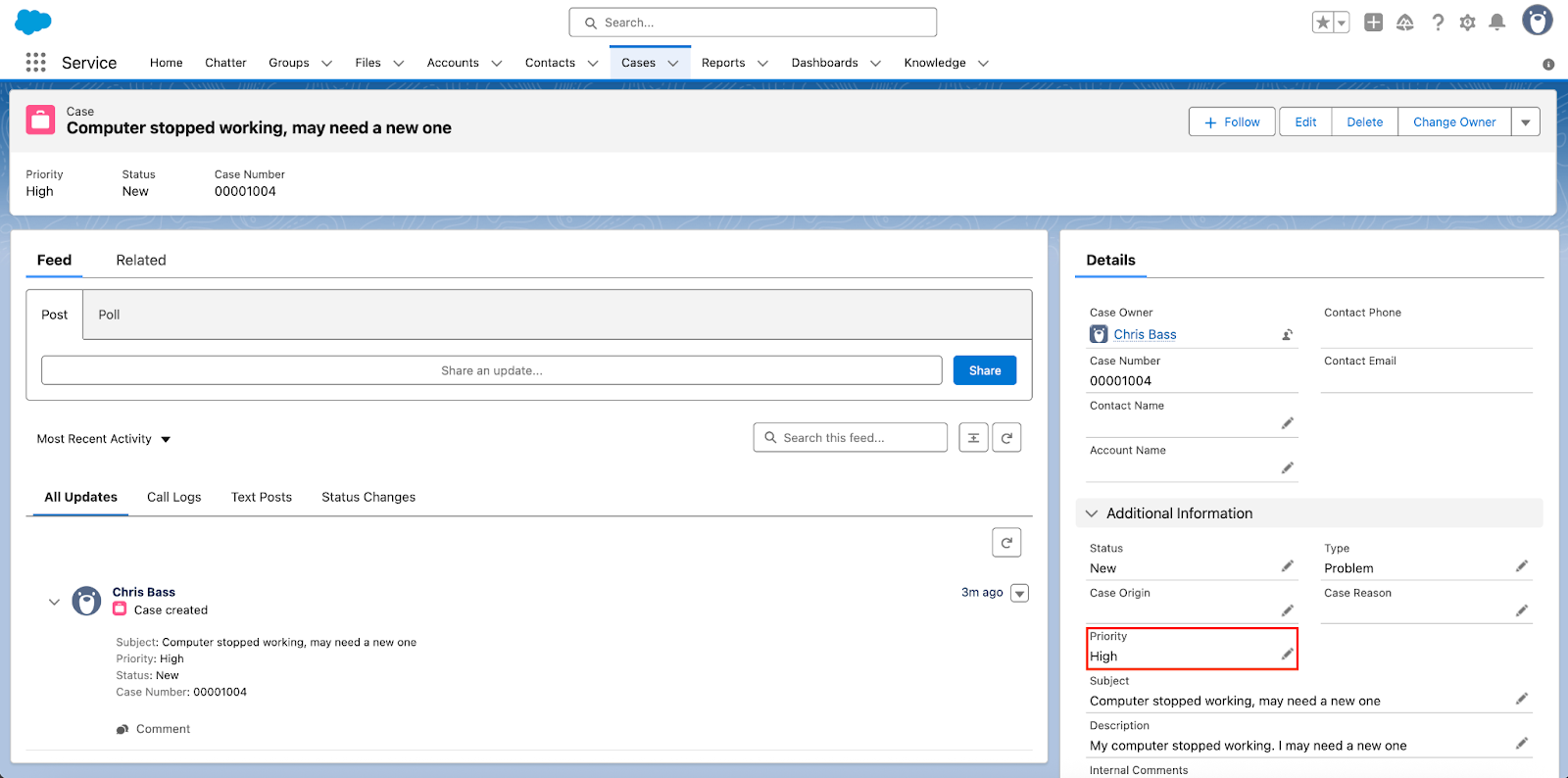Click the expand all feed items icon
Image resolution: width=1568 pixels, height=778 pixels.
click(x=973, y=438)
